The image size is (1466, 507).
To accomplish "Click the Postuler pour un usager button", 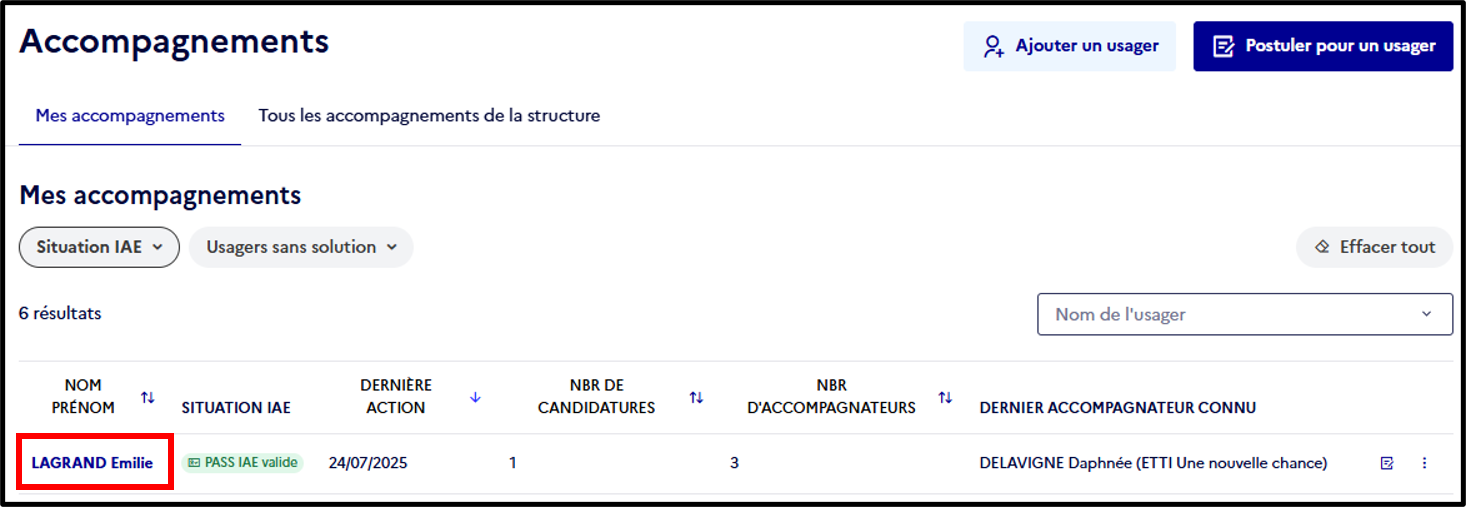I will (1323, 46).
